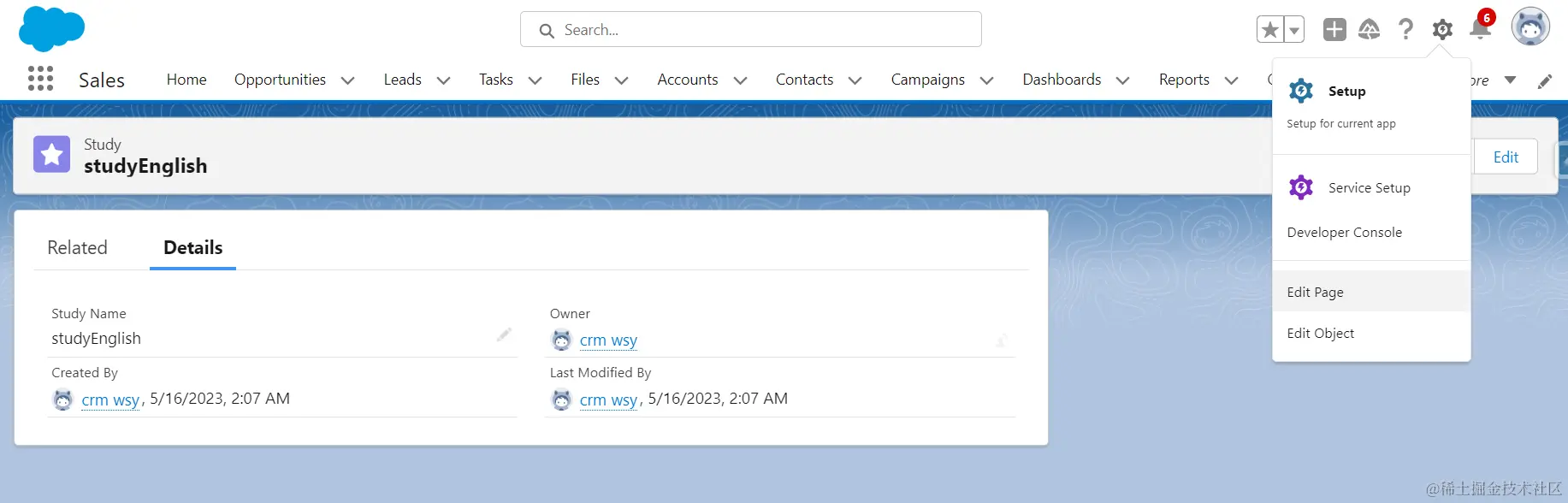Click the purple Service Setup icon
Image resolution: width=1568 pixels, height=503 pixels.
(1301, 187)
